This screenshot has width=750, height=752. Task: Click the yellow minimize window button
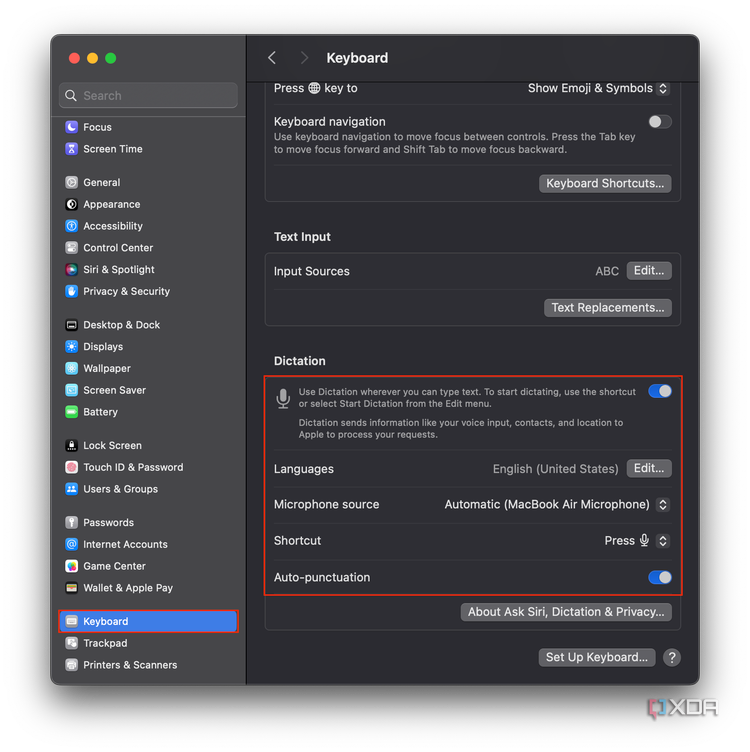(x=93, y=58)
